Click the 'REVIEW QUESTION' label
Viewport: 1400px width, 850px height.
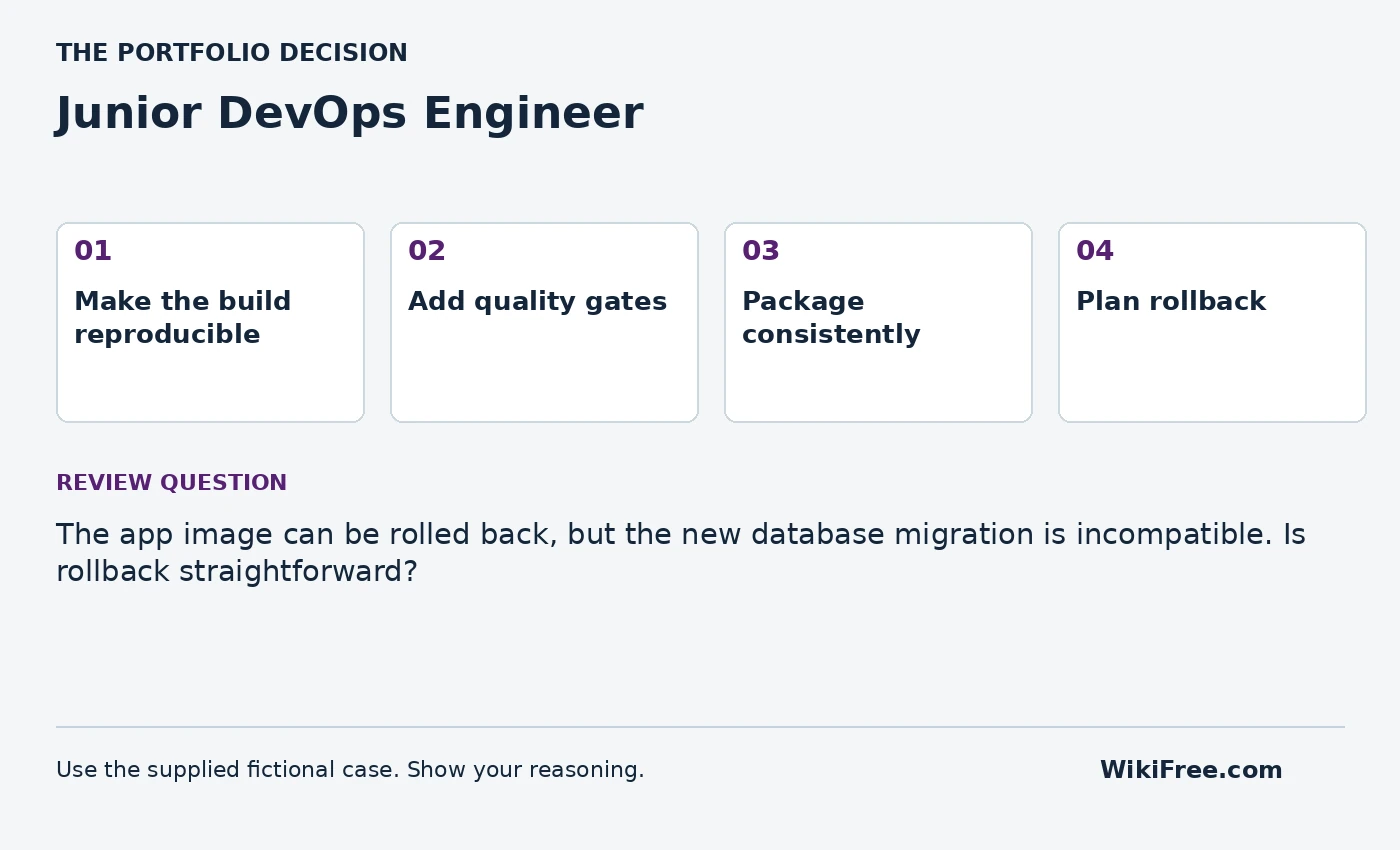coord(171,483)
